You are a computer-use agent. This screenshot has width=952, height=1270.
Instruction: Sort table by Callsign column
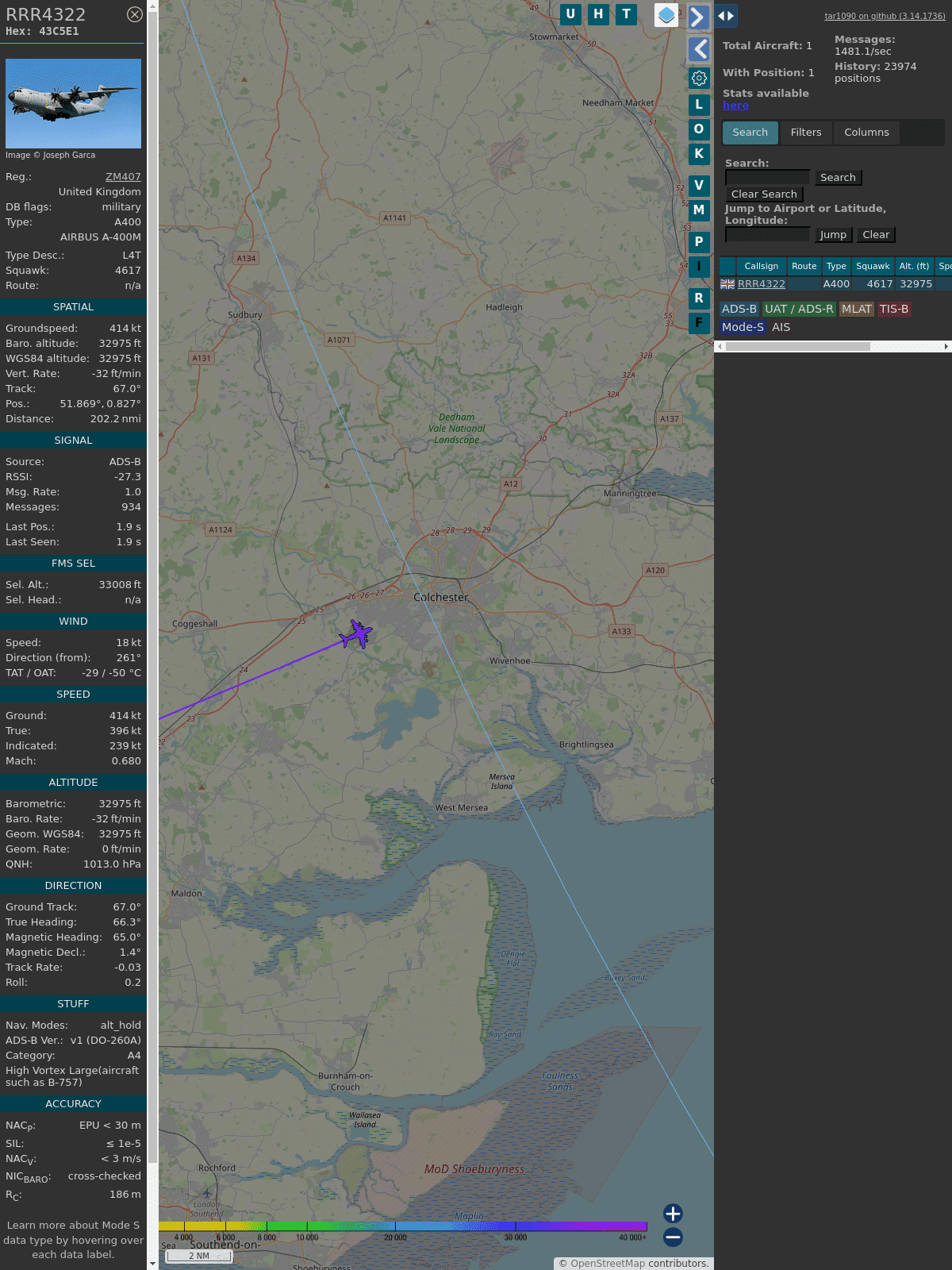pyautogui.click(x=761, y=267)
